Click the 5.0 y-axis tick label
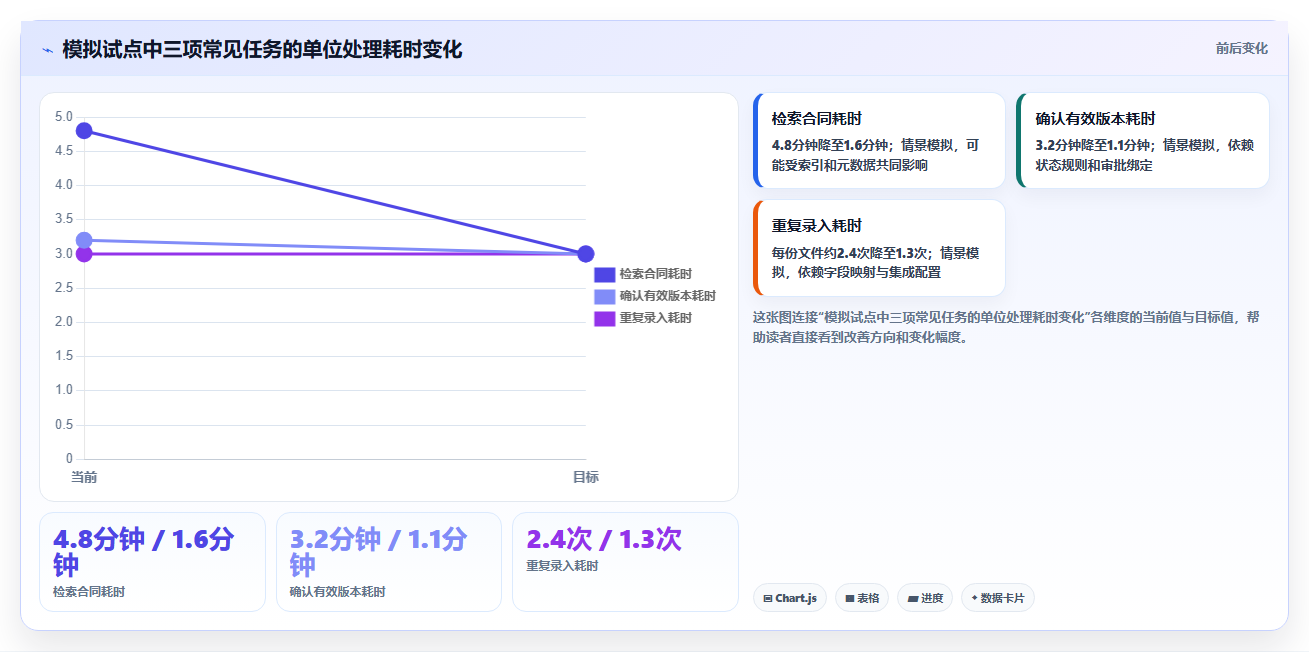 click(64, 117)
